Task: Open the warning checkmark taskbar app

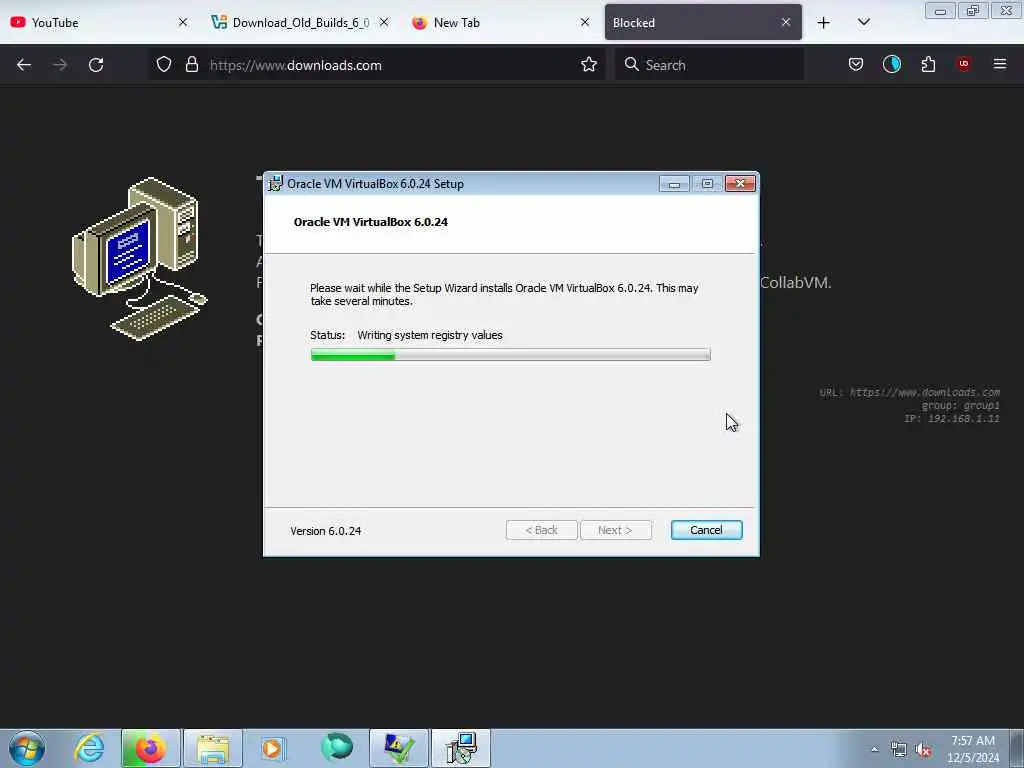Action: pyautogui.click(x=398, y=748)
